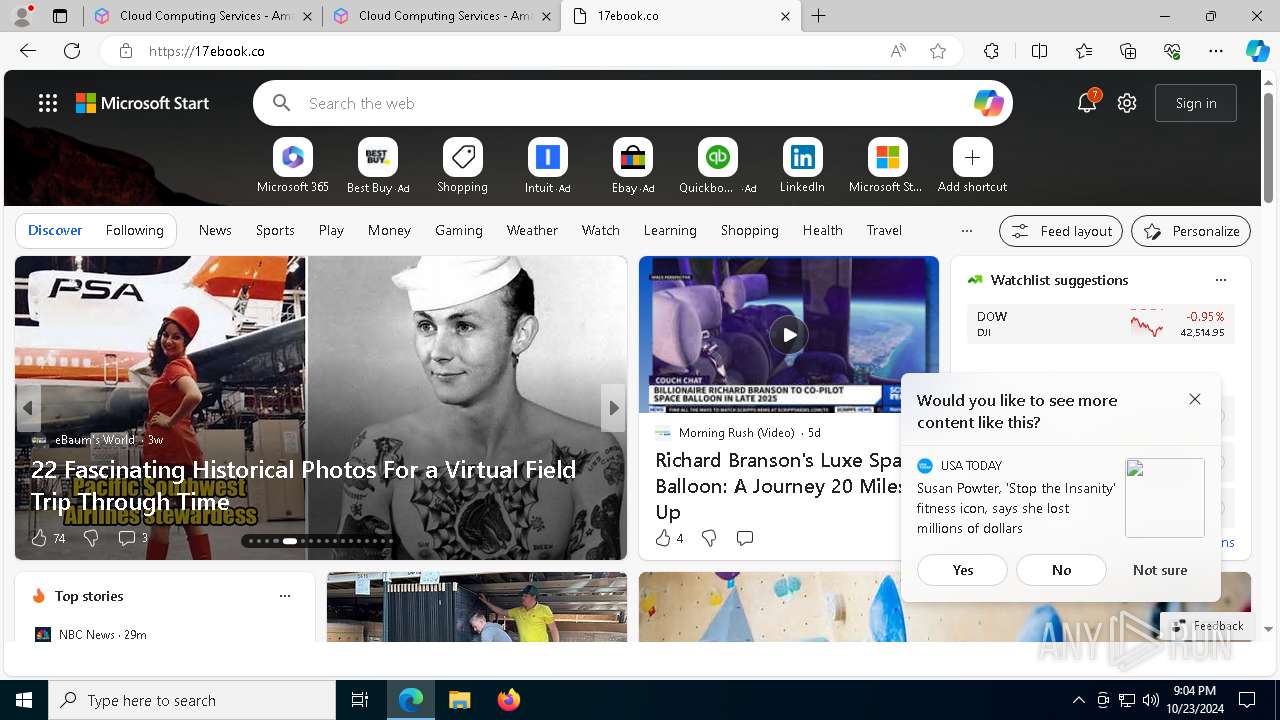Viewport: 1280px width, 720px height.
Task: Open the Weather category
Action: click(x=532, y=230)
